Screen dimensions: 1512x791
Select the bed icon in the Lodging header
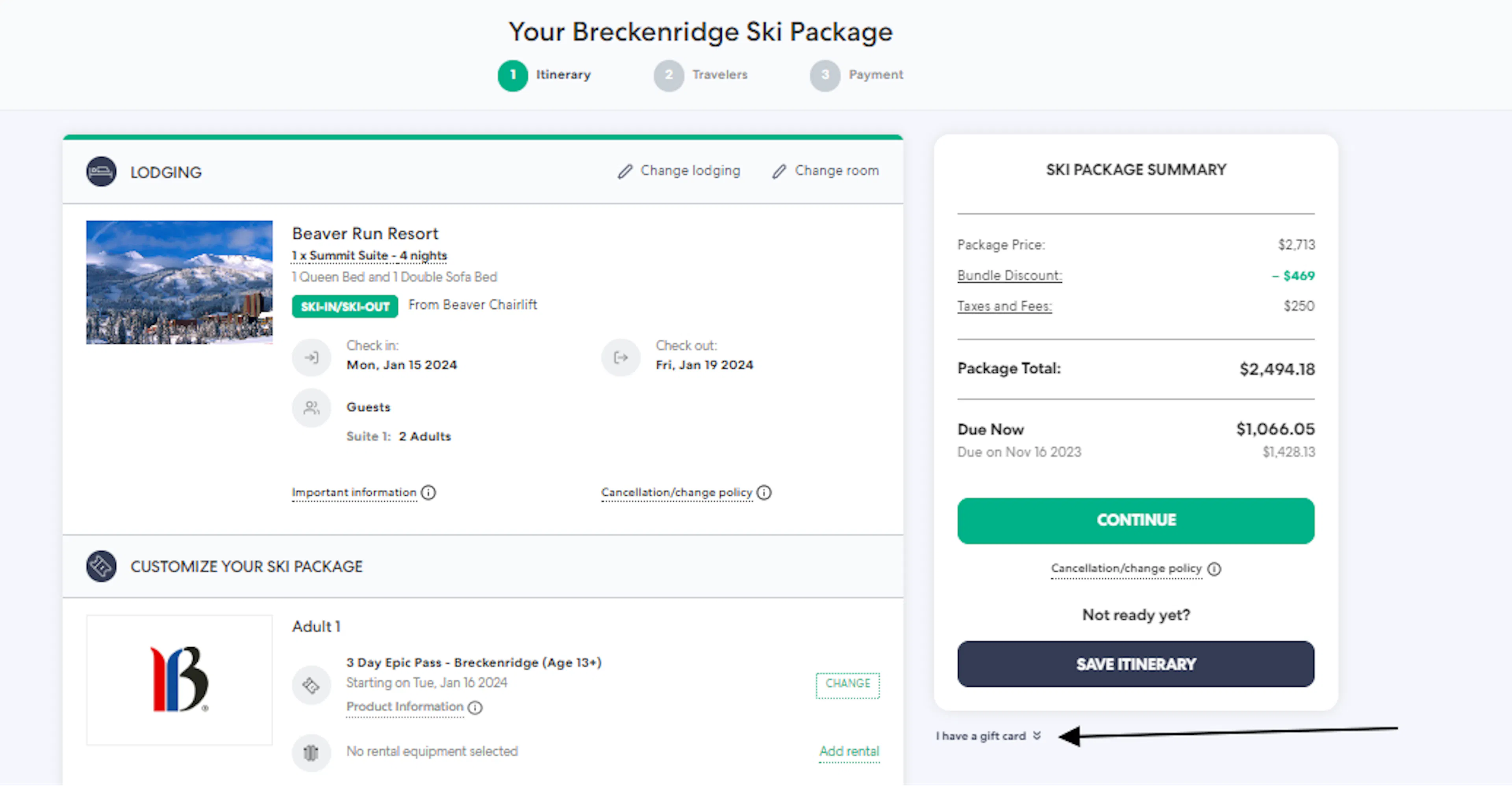click(x=101, y=172)
